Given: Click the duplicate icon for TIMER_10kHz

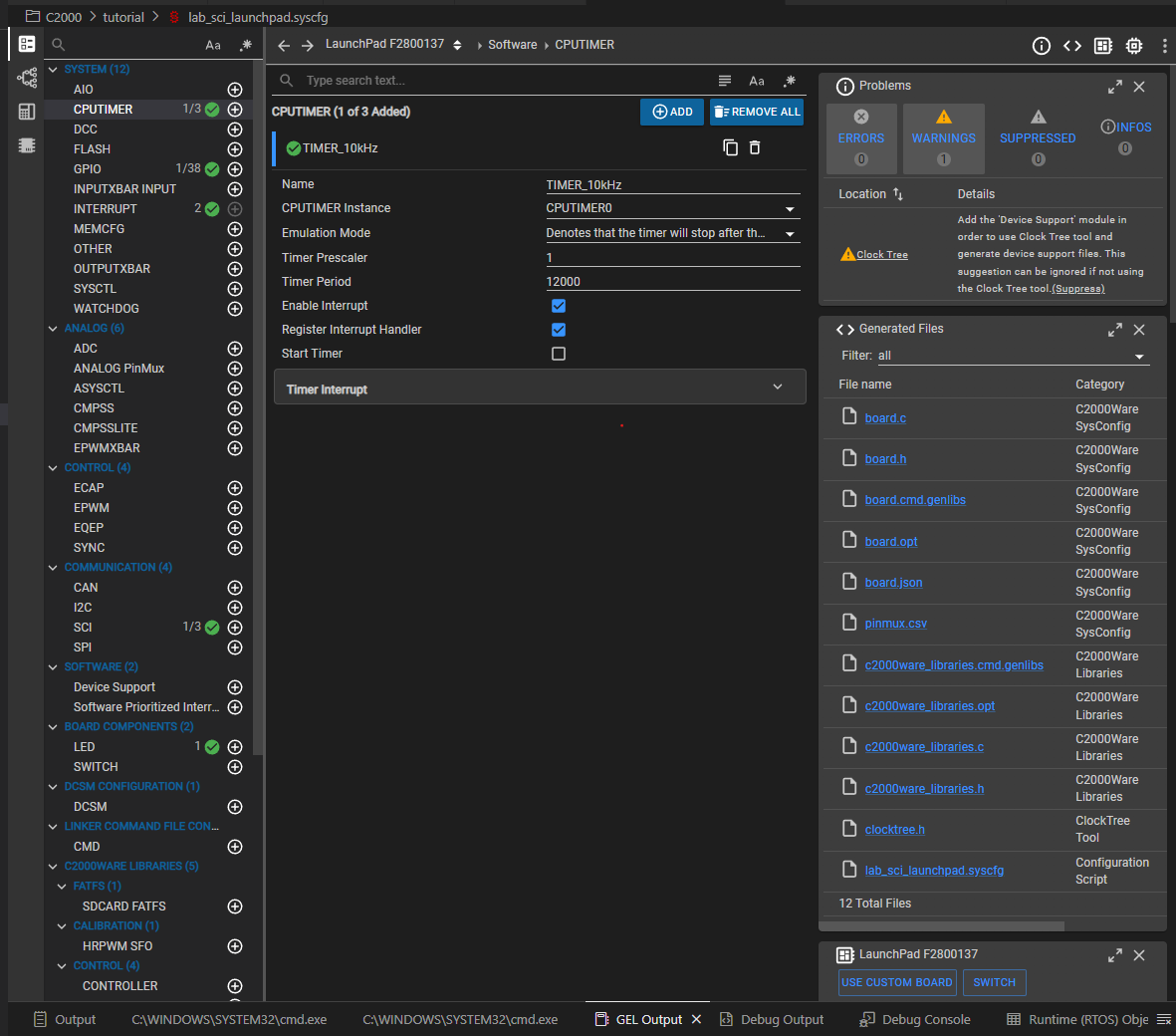Looking at the screenshot, I should pos(730,147).
